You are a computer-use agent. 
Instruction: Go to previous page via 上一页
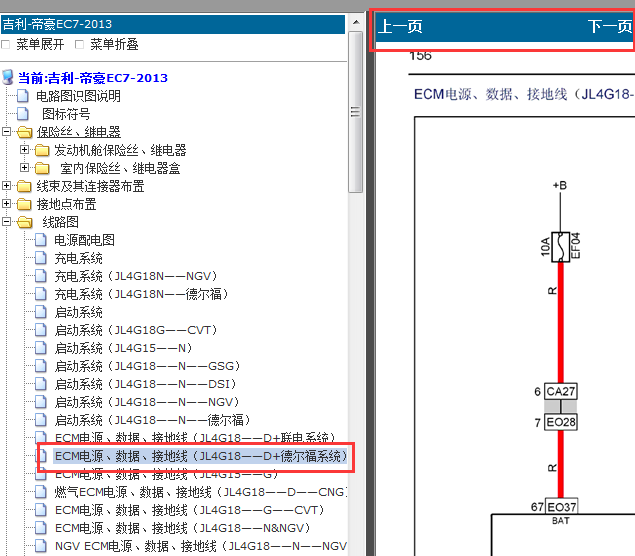tap(400, 27)
